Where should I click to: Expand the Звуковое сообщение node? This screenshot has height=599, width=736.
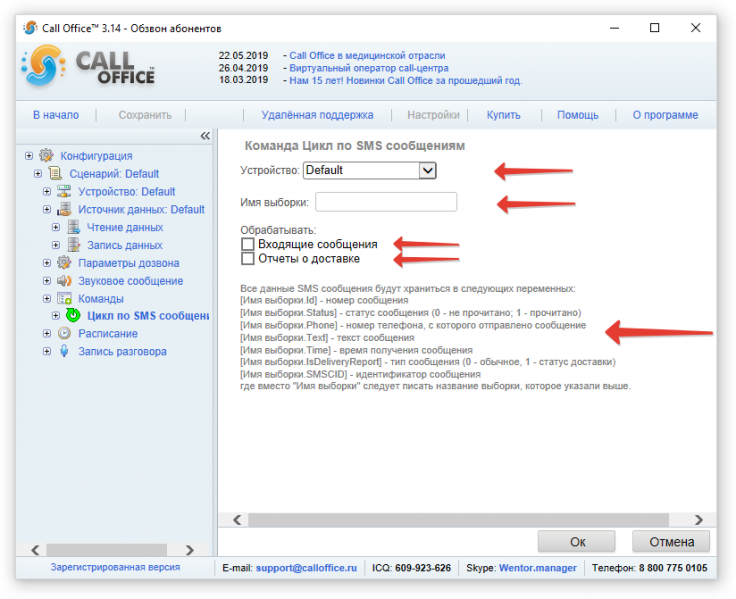[x=46, y=281]
